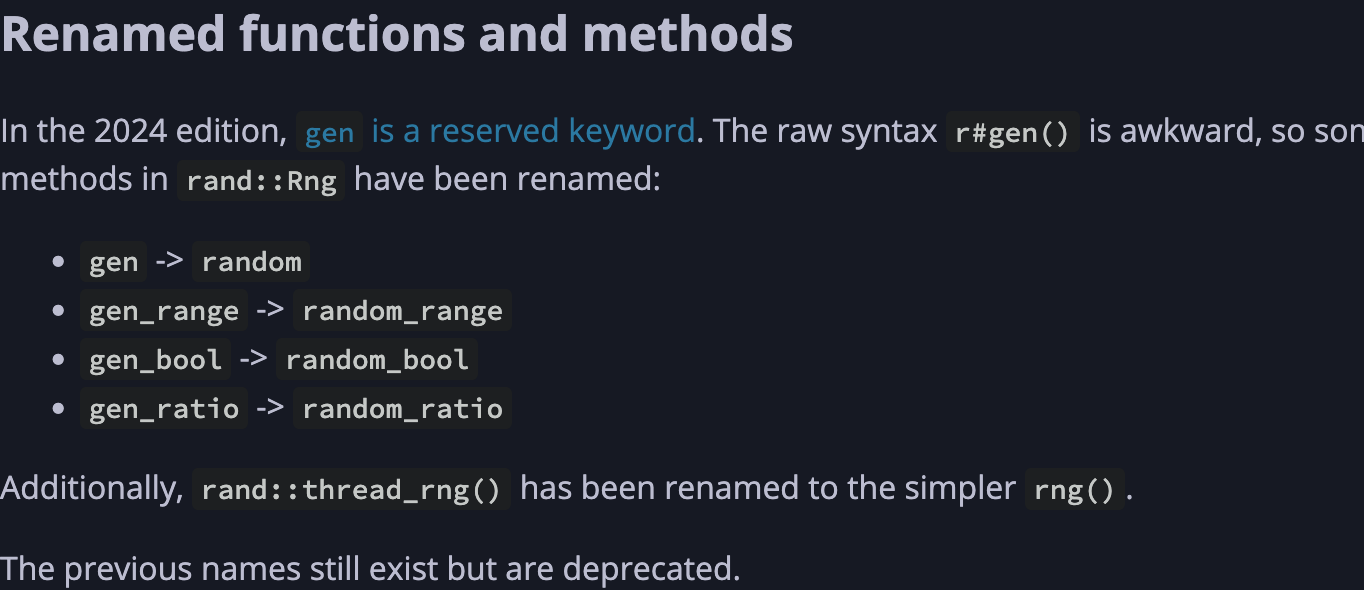Click the "have been renamed:" text
Viewport: 1364px width, 590px height.
pos(507,182)
